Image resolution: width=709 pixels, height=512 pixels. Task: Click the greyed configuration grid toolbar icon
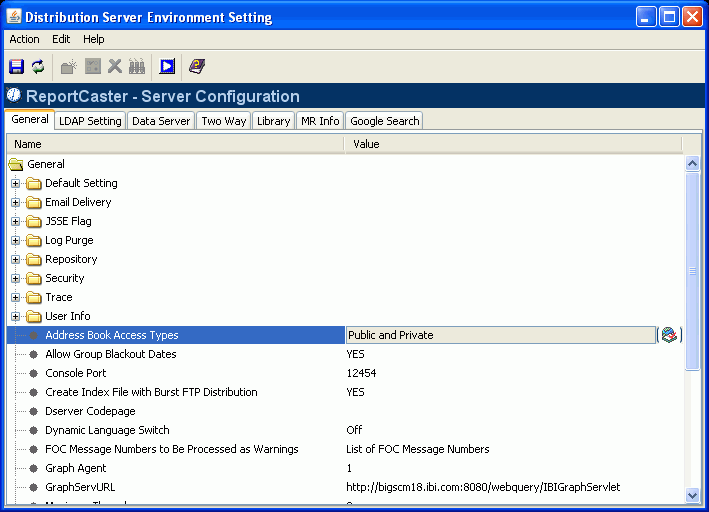93,66
